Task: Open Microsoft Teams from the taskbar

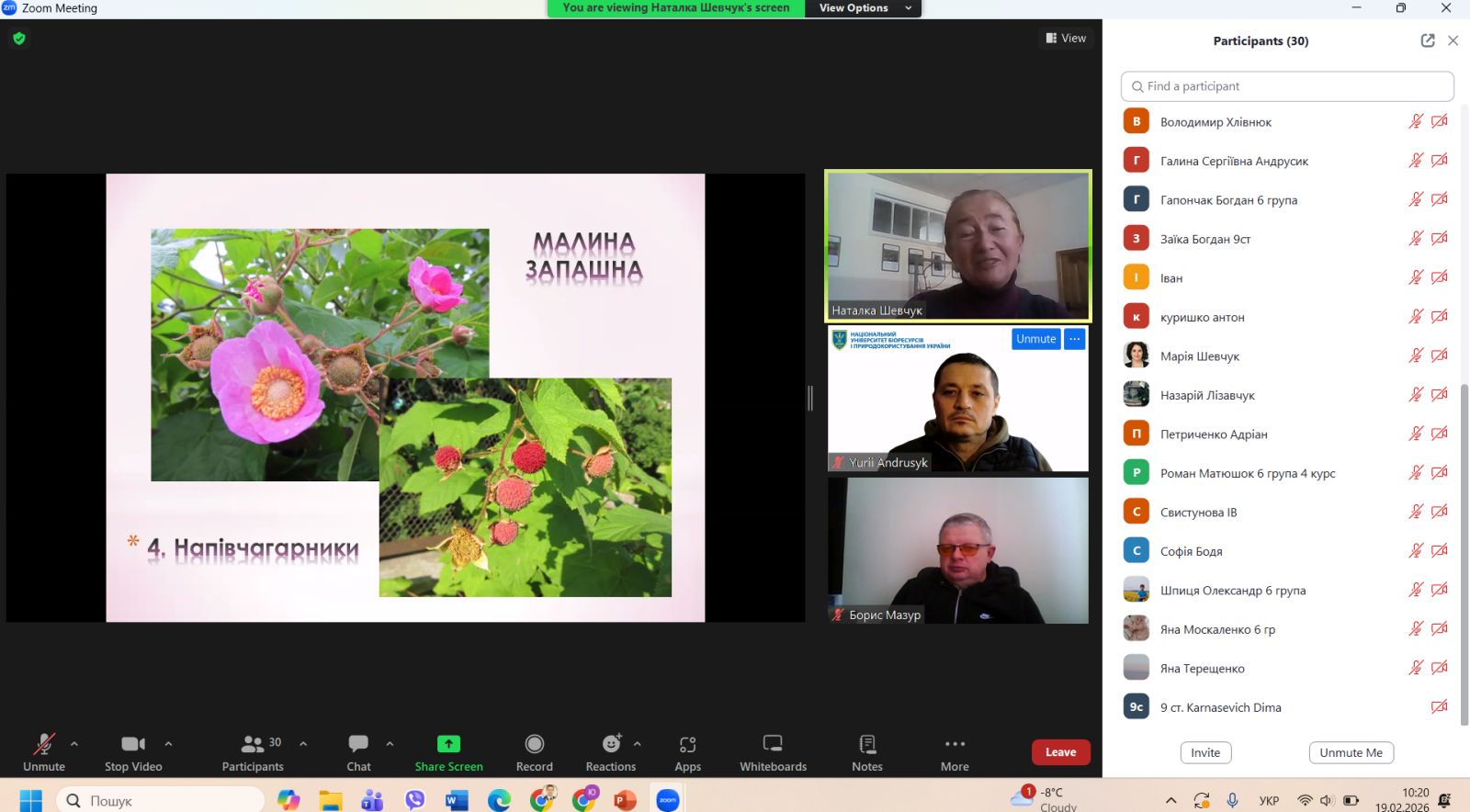Action: (372, 800)
